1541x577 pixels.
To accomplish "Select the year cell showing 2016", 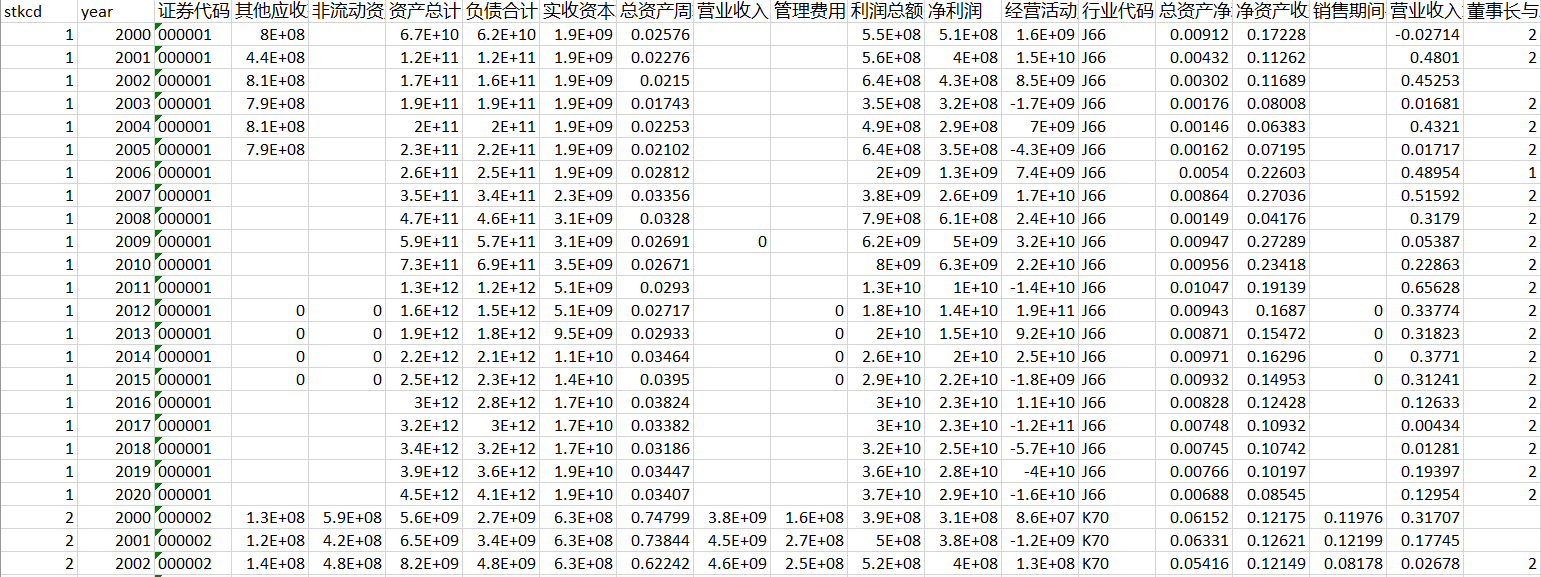I will pyautogui.click(x=116, y=403).
